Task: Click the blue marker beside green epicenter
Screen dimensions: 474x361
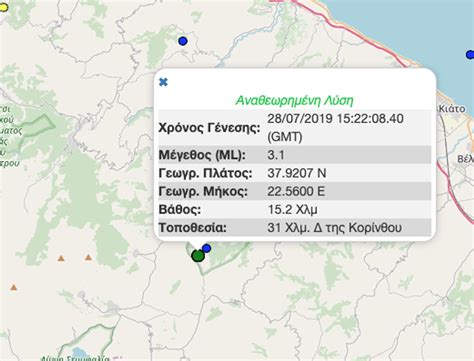Action: click(x=207, y=248)
